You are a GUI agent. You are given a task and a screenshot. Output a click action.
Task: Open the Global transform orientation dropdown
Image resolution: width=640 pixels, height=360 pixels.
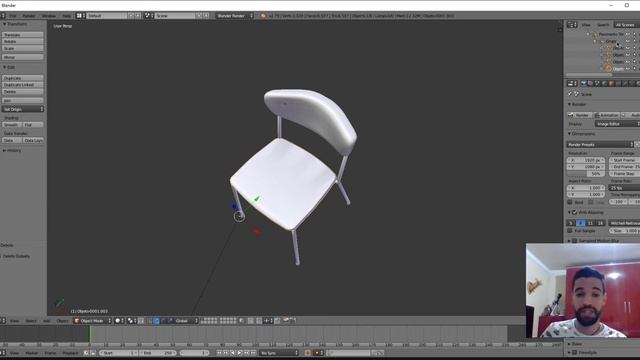click(x=186, y=321)
